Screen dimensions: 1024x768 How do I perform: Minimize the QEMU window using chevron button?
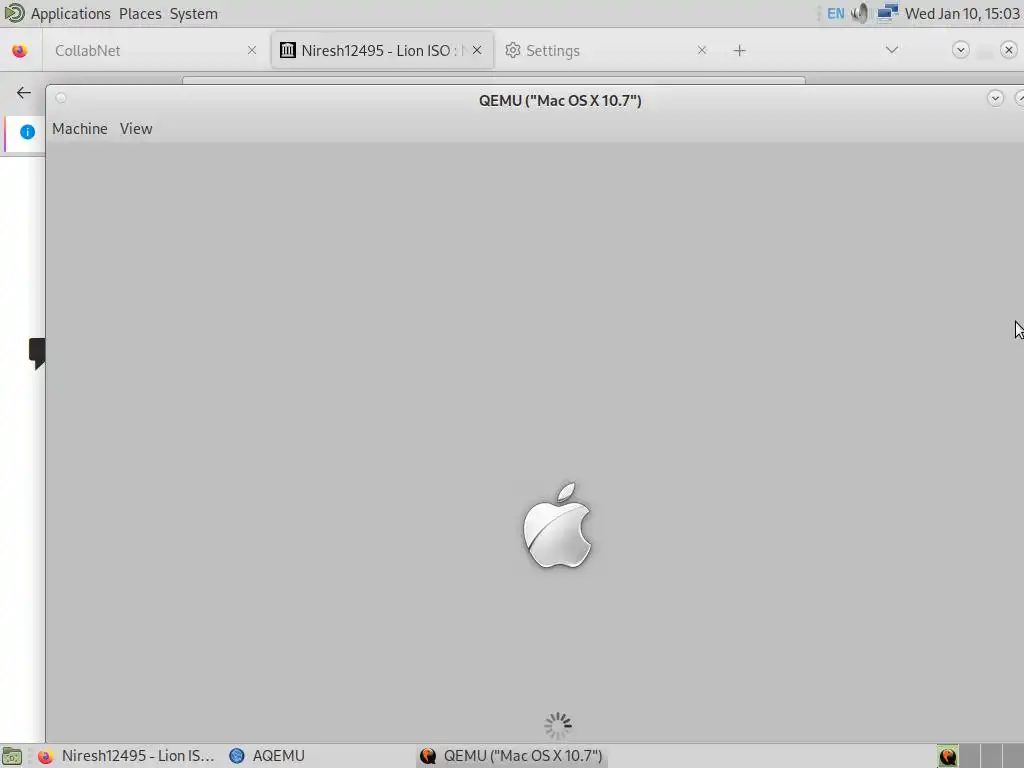pyautogui.click(x=995, y=99)
